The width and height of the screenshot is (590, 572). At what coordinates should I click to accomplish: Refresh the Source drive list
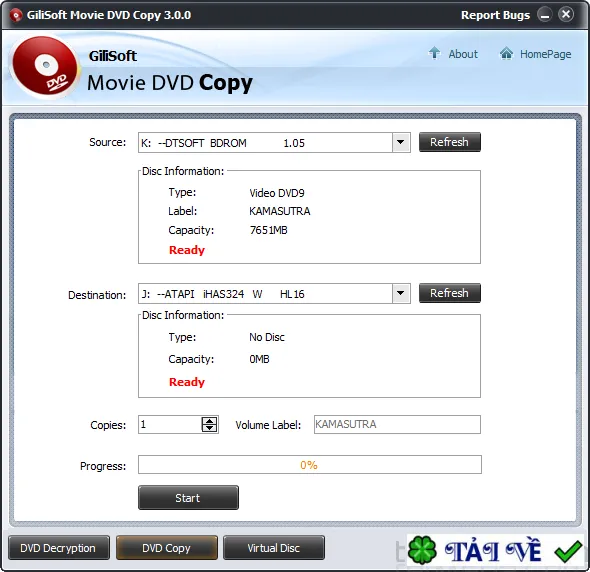point(450,142)
